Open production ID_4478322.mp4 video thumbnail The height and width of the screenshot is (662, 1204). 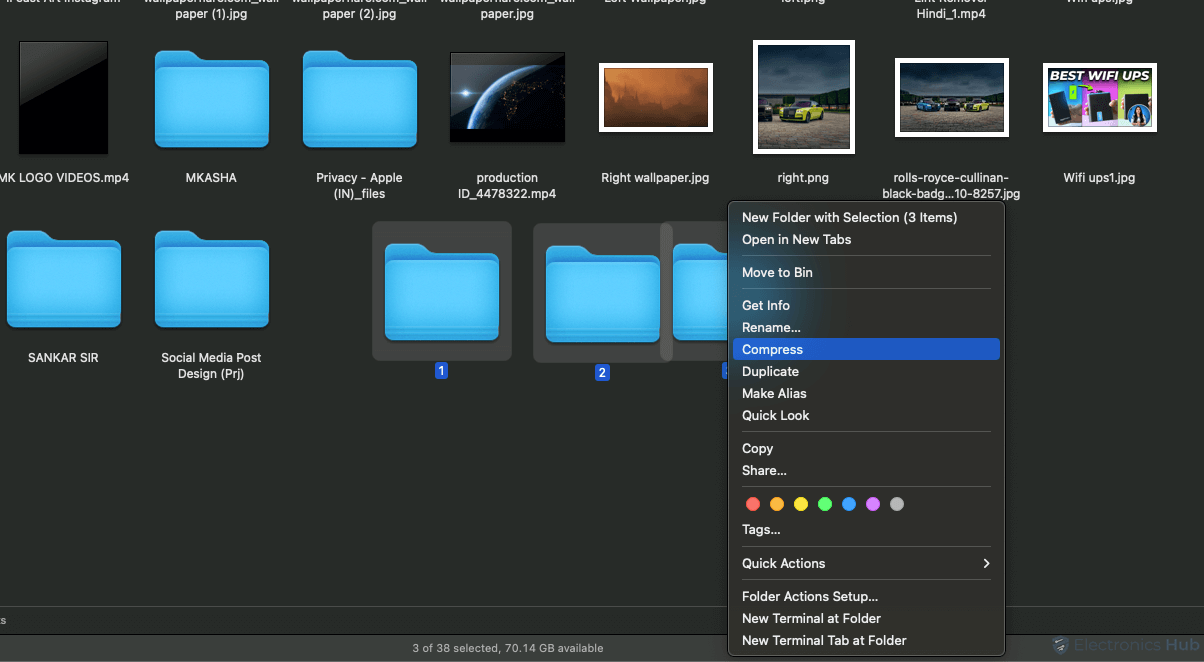[507, 97]
